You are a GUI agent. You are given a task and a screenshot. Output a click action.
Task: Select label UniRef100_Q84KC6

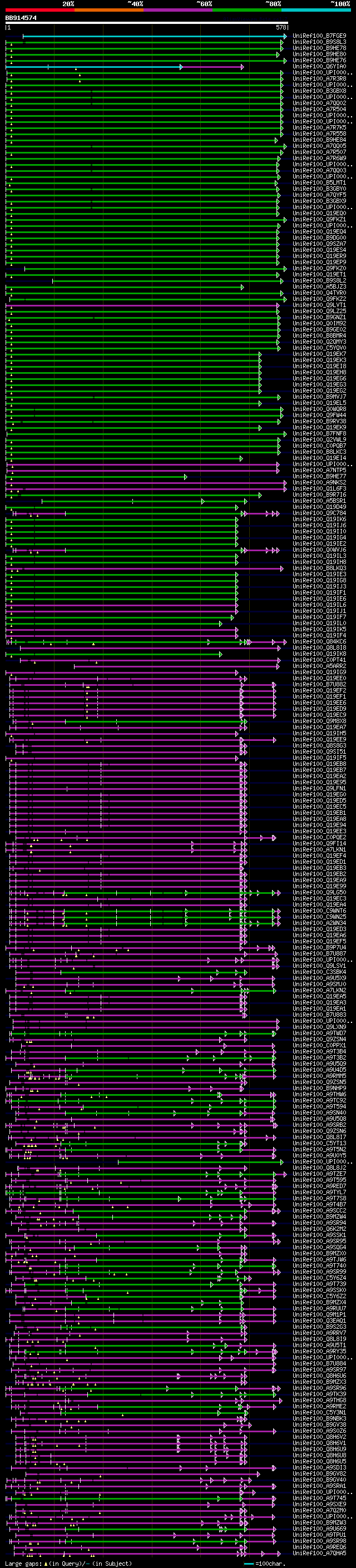(x=319, y=641)
